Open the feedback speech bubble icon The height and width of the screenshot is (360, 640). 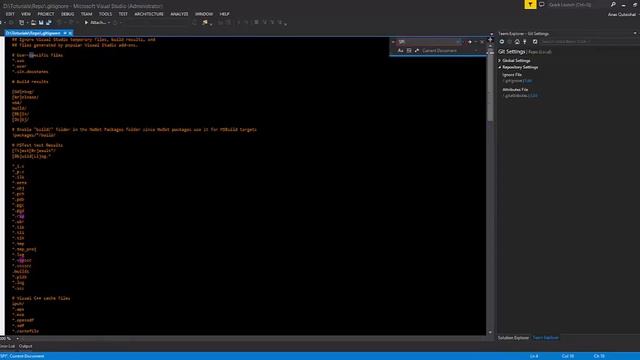542,4
